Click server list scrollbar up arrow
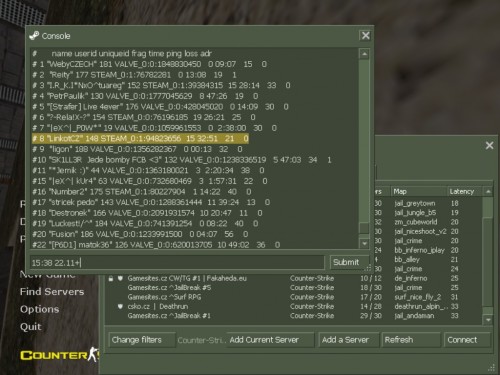Image resolution: width=500 pixels, height=375 pixels. click(488, 192)
